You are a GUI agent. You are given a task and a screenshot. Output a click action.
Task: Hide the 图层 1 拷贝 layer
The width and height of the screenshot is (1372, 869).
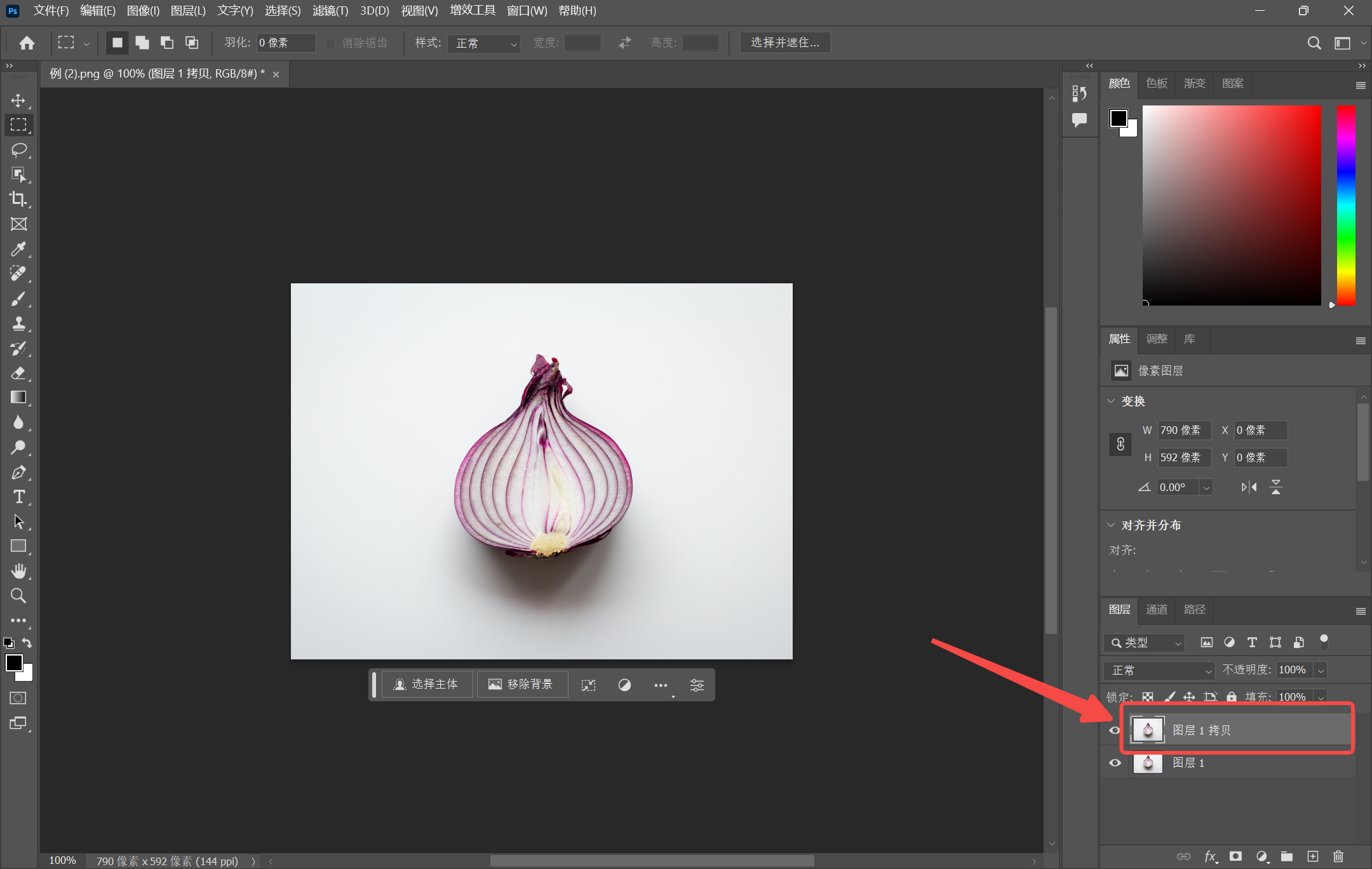coord(1115,730)
